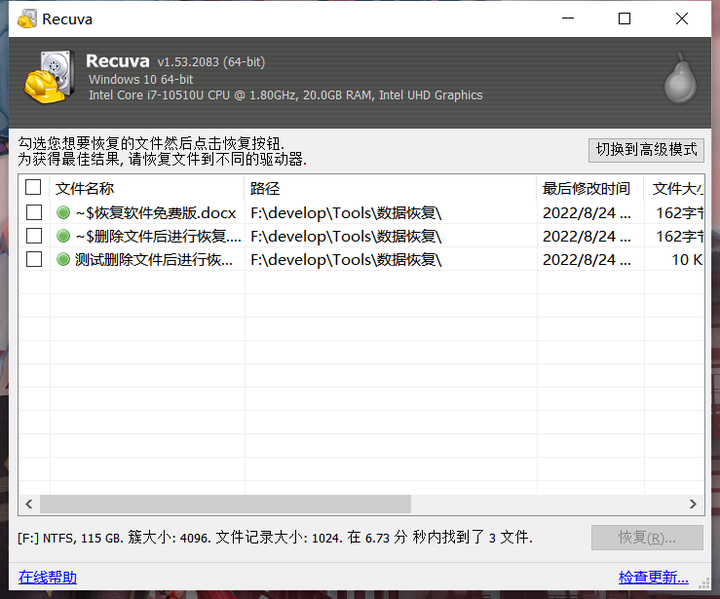The height and width of the screenshot is (599, 720).
Task: Open the 检查更新... link
Action: (653, 577)
